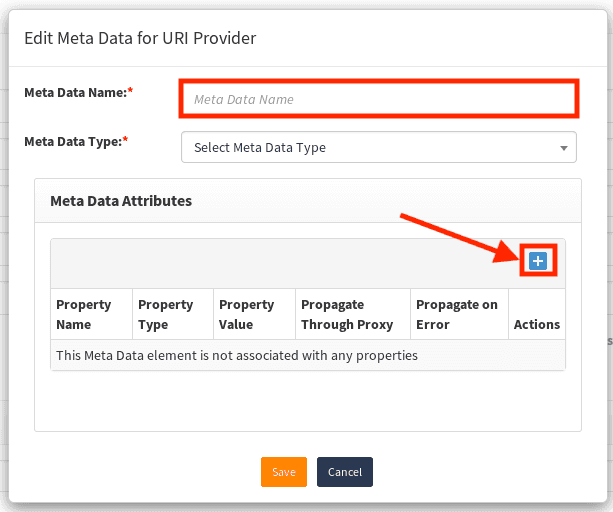613x512 pixels.
Task: Select the empty properties message row
Action: 237,355
